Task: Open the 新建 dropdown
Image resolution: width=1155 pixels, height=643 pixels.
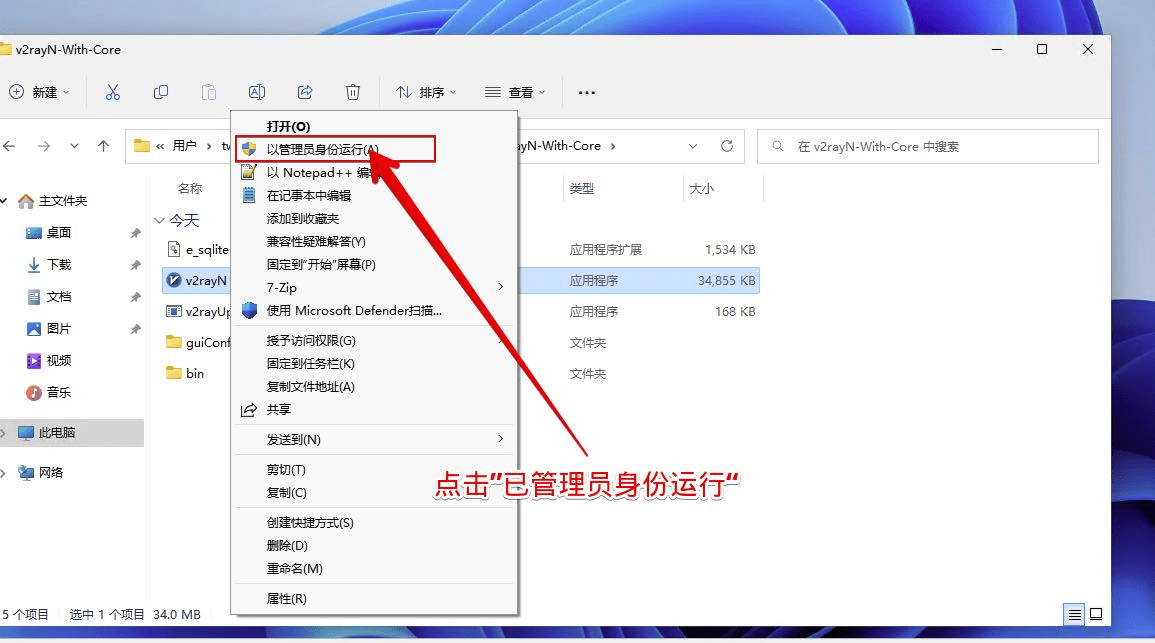Action: (39, 92)
